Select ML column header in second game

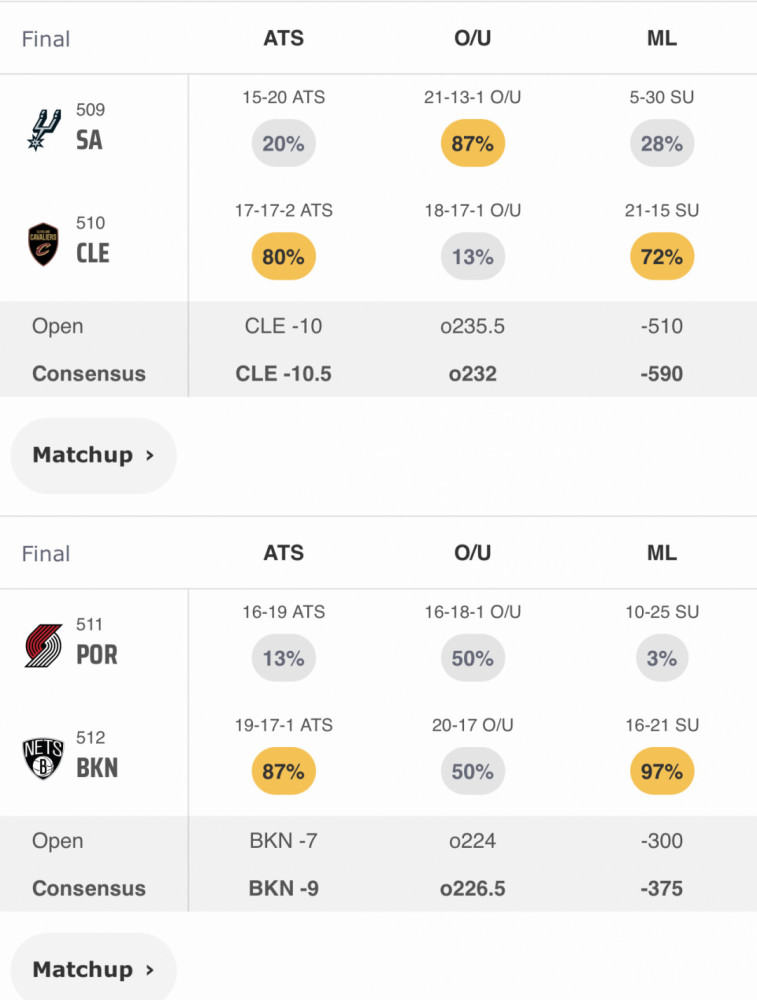click(662, 553)
